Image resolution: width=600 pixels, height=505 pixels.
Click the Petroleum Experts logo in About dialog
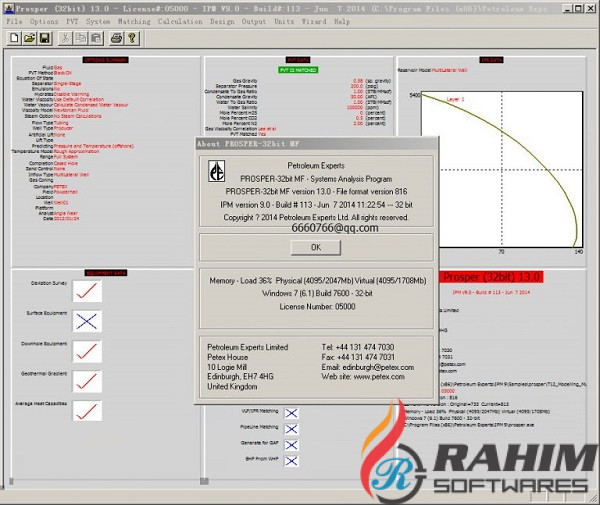click(217, 171)
